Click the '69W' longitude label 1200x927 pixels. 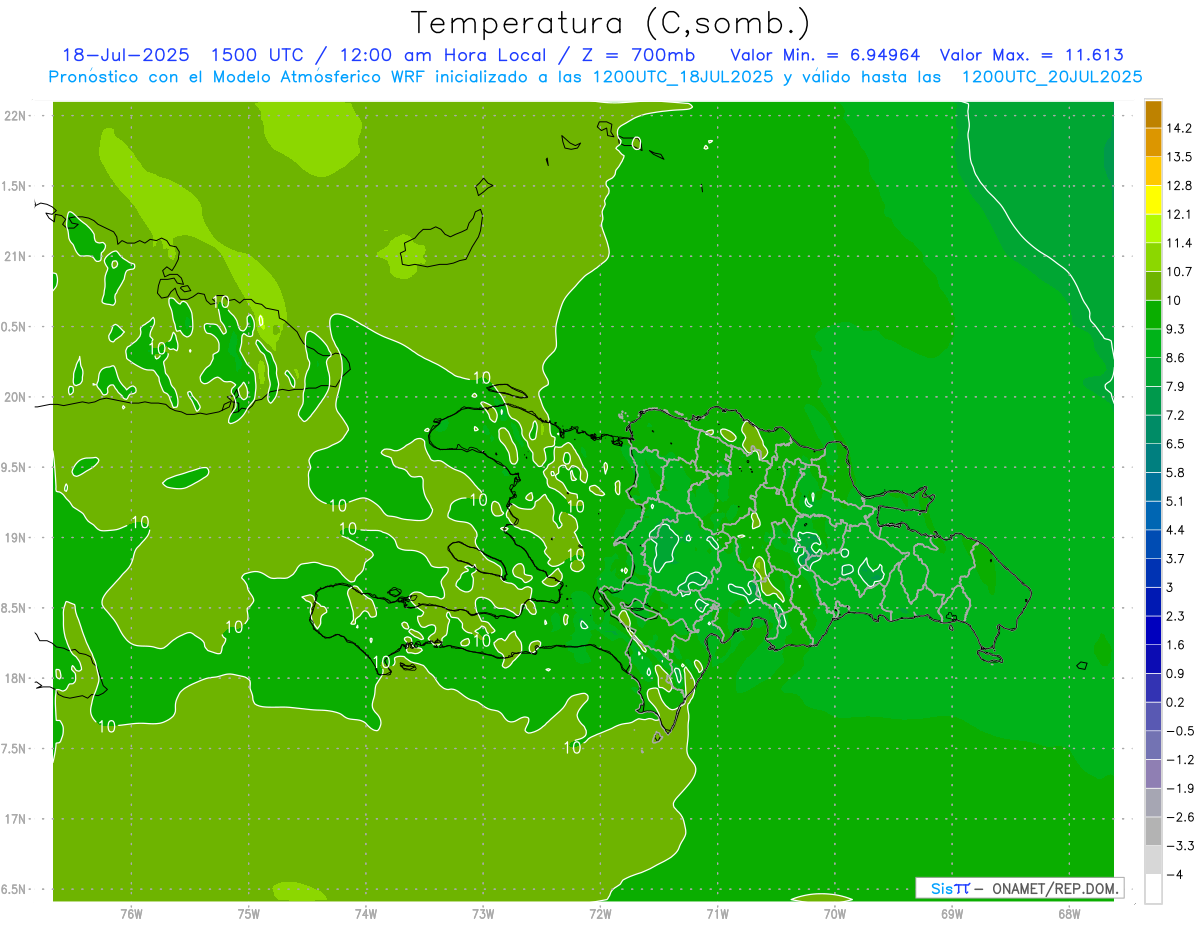tap(952, 914)
